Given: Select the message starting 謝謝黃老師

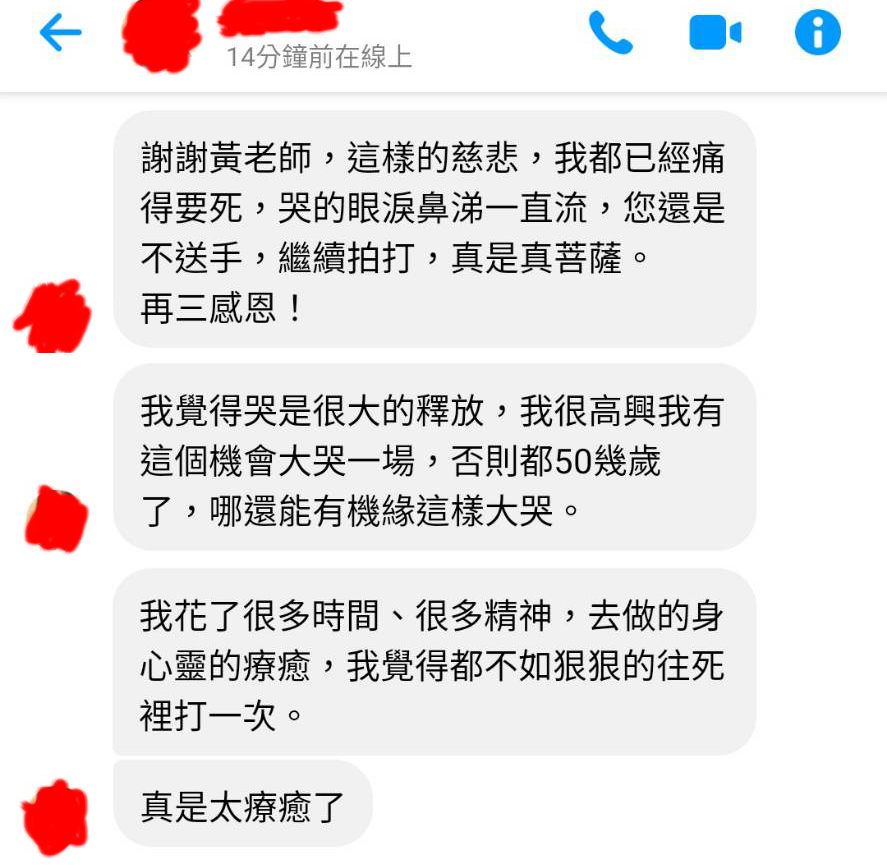Looking at the screenshot, I should tap(434, 229).
